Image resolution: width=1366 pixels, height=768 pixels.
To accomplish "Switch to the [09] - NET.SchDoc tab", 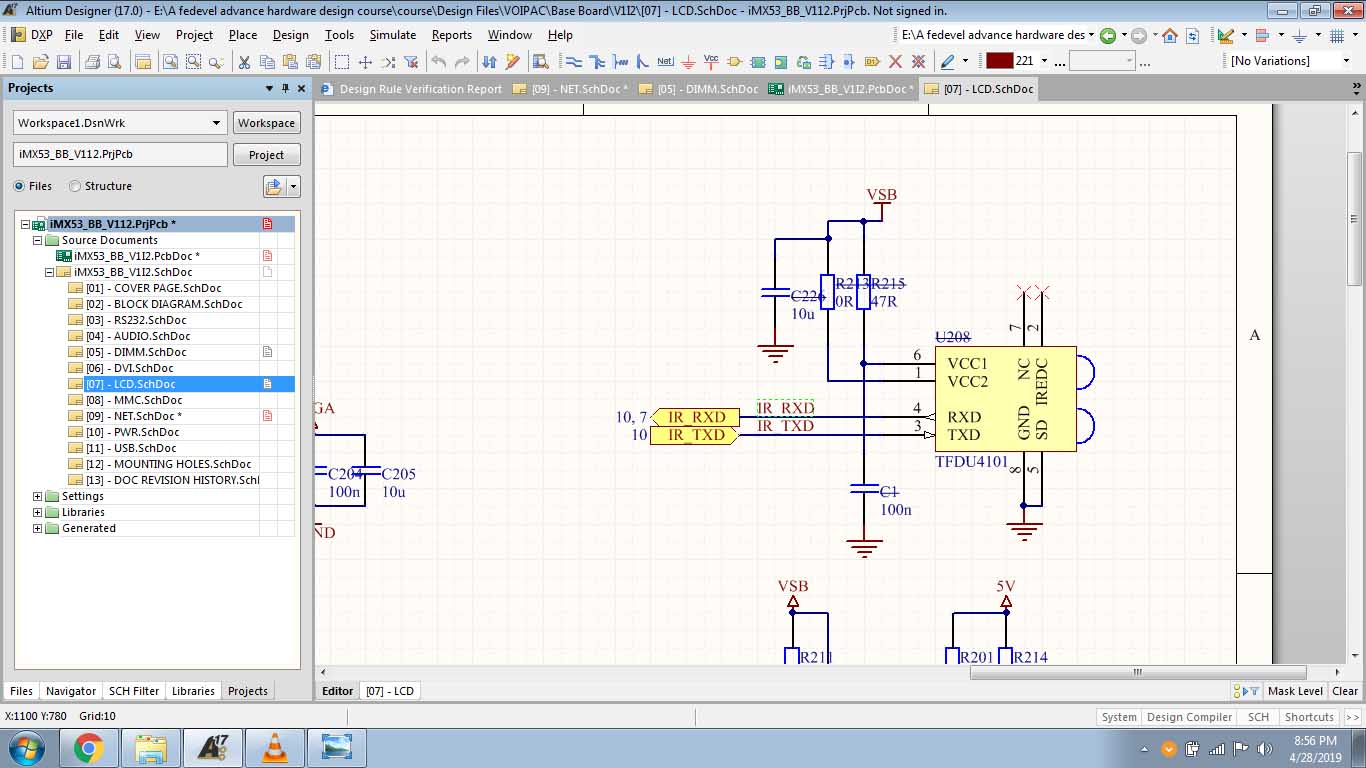I will click(x=570, y=89).
